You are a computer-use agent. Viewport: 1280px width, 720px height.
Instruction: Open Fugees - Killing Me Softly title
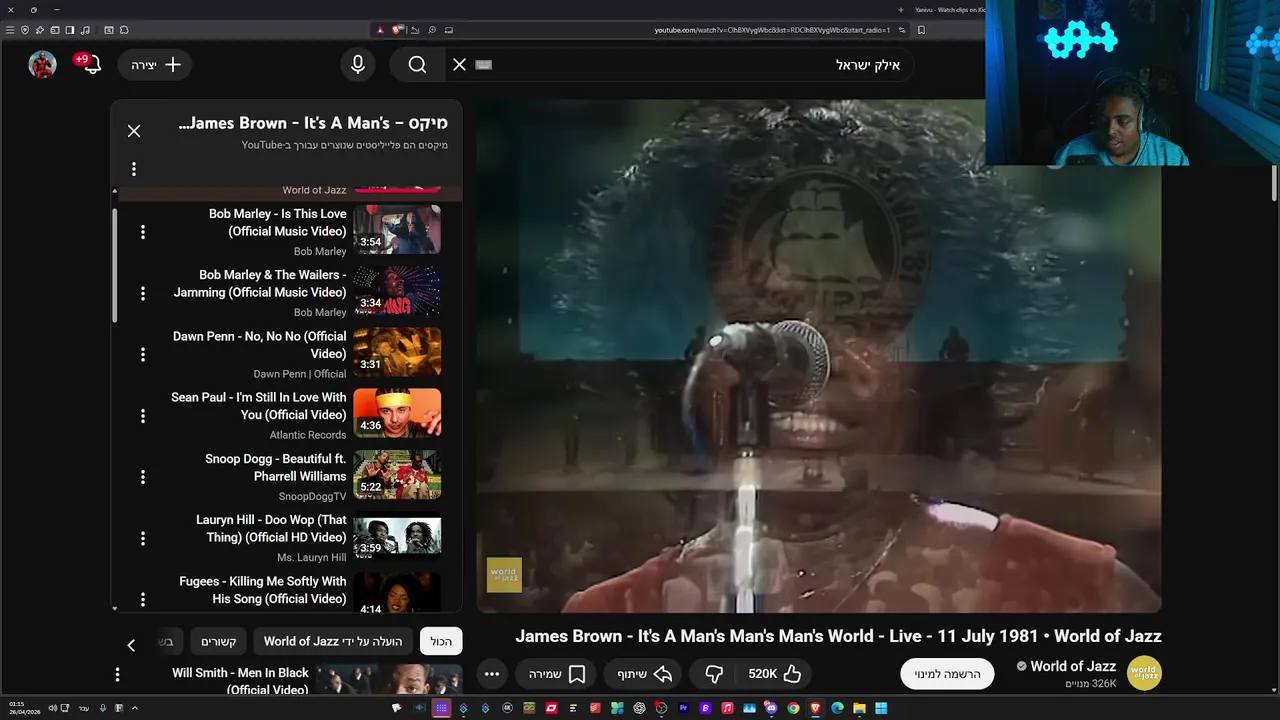tap(263, 590)
